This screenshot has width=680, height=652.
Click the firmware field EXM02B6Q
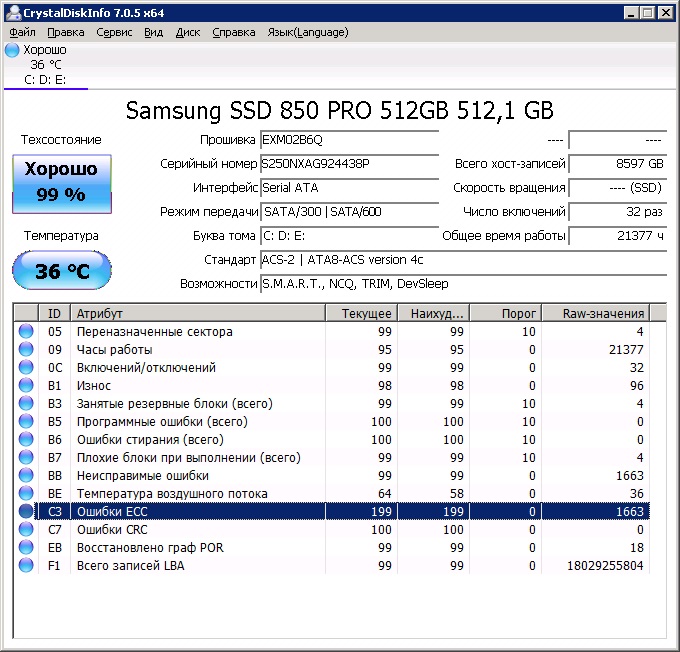click(350, 140)
